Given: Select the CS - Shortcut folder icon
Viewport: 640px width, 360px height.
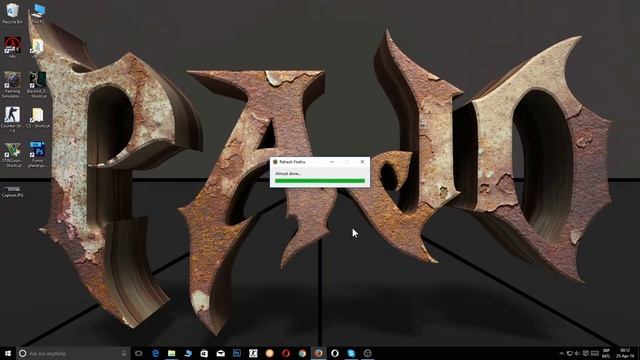Looking at the screenshot, I should [38, 118].
